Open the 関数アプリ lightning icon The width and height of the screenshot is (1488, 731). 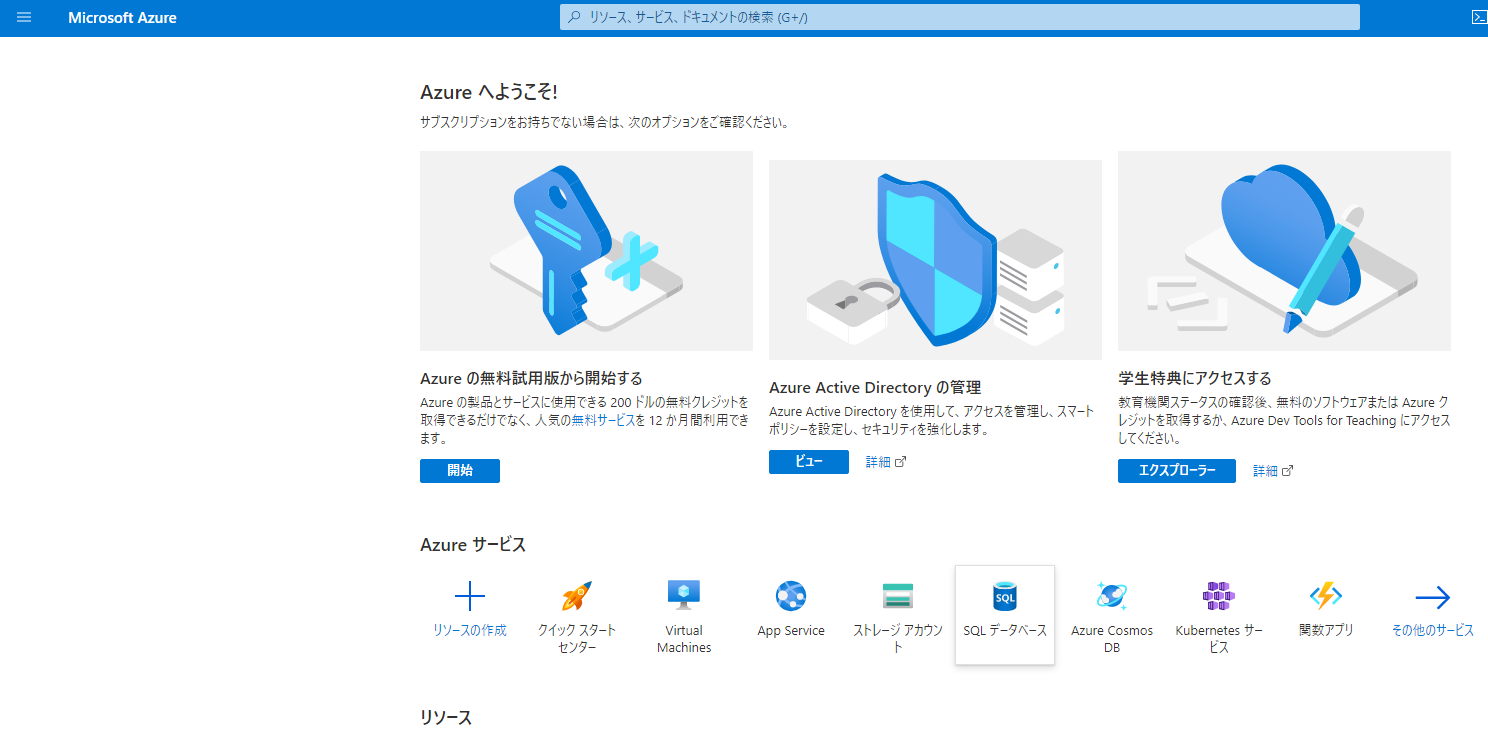coord(1326,597)
